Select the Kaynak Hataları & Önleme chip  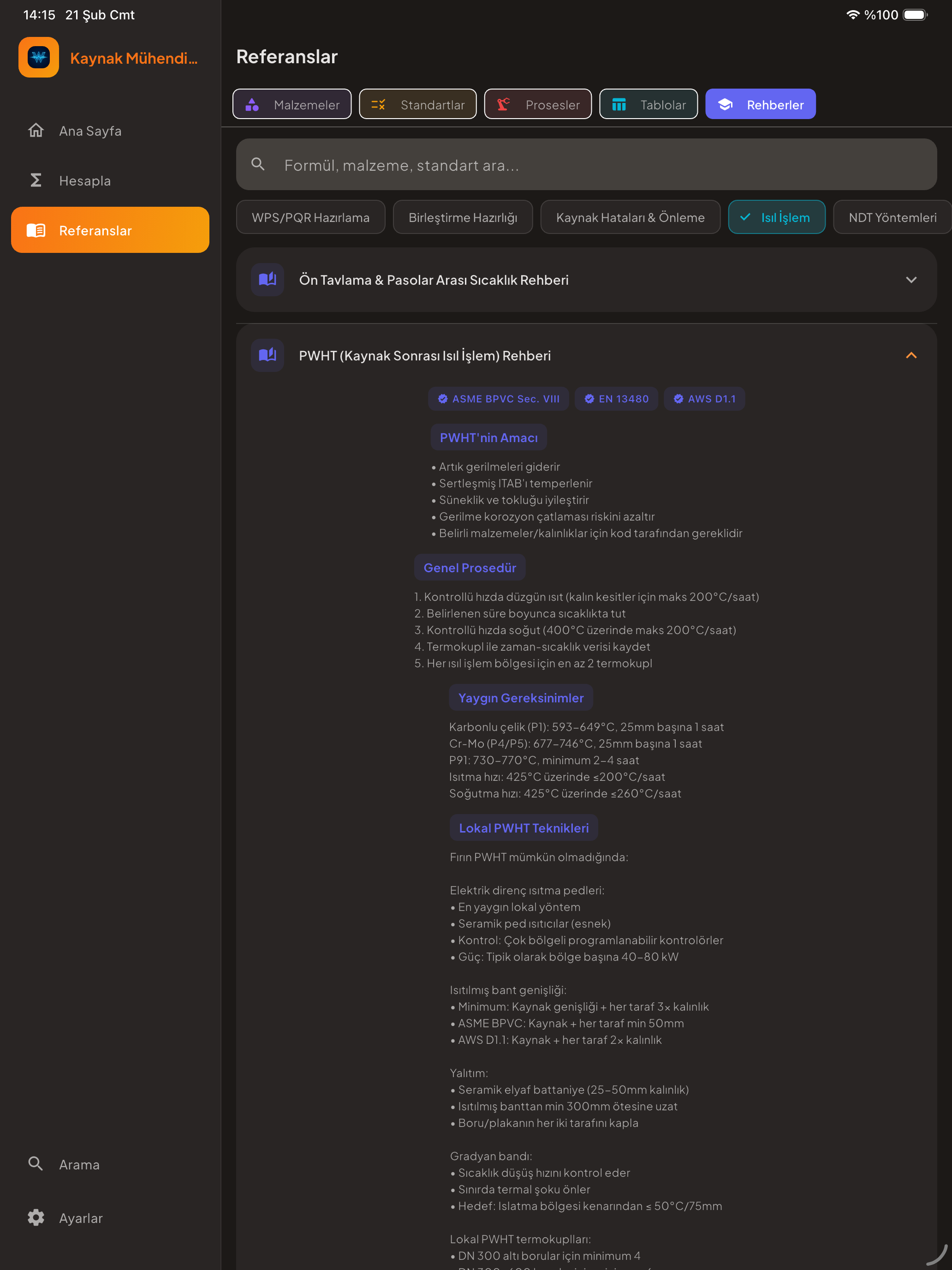(630, 217)
